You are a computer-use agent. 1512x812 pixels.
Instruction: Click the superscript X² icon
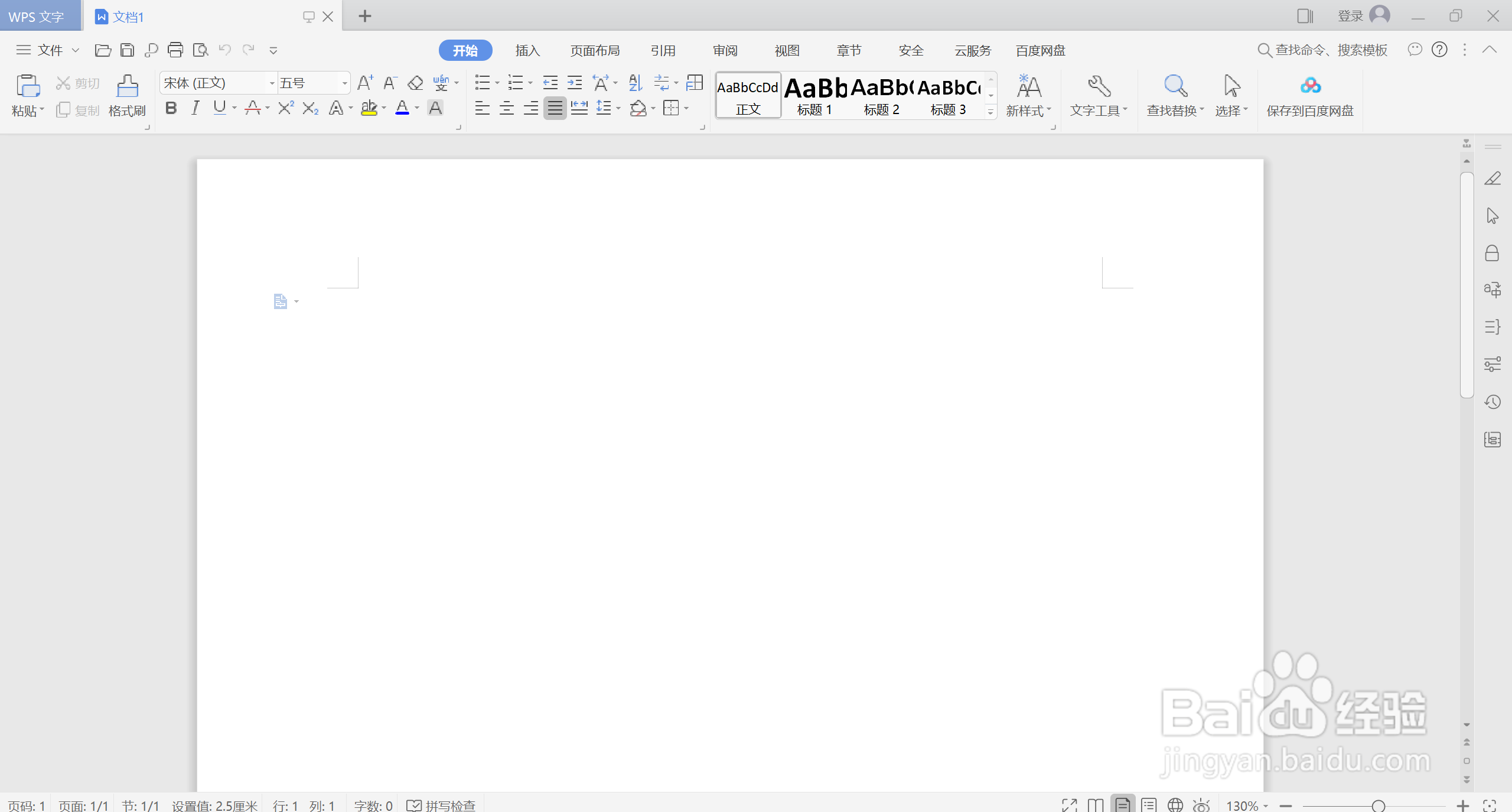[x=286, y=108]
